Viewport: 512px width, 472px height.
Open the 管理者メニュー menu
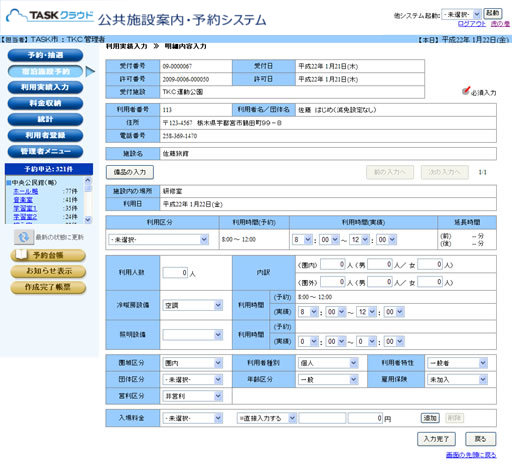click(x=45, y=151)
